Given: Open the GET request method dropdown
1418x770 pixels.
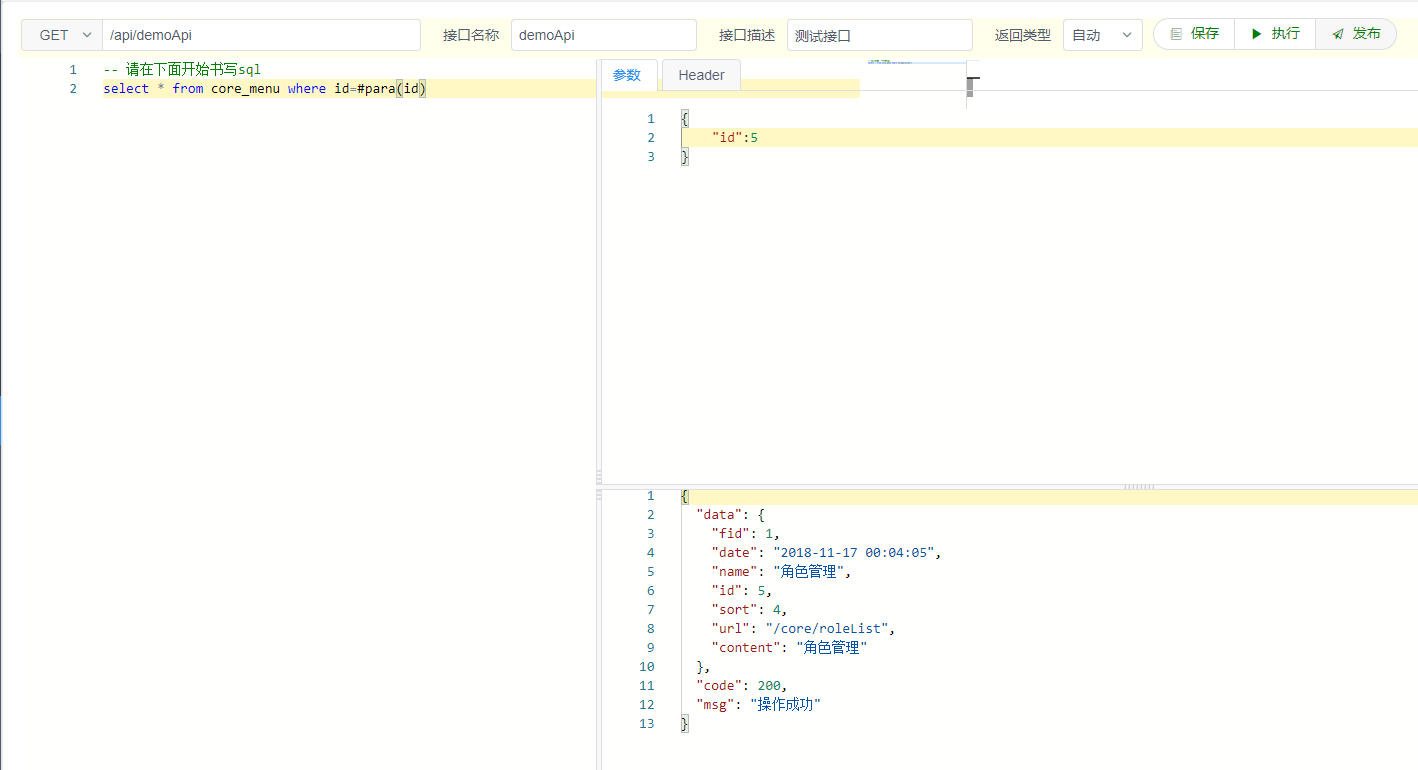Looking at the screenshot, I should 62,35.
